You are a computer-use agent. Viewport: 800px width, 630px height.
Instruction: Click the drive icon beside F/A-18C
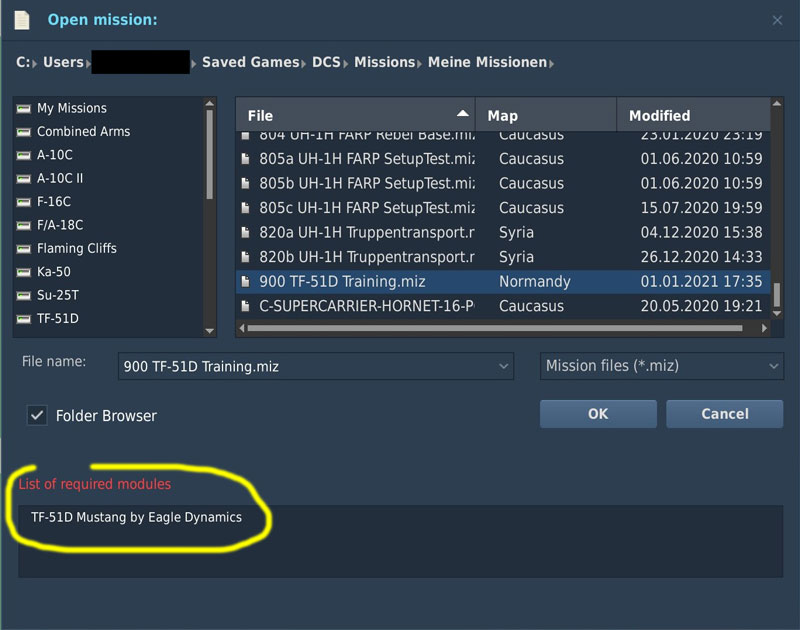pos(23,225)
